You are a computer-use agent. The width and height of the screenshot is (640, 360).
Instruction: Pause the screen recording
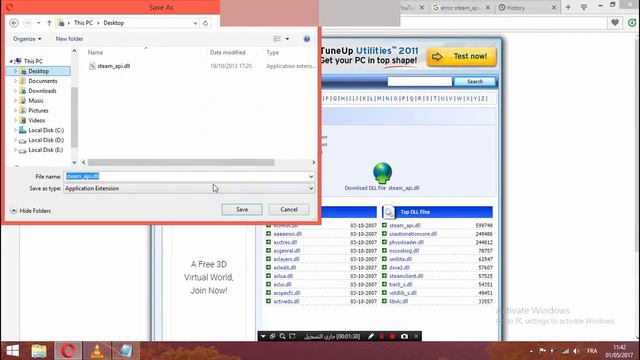(x=382, y=336)
